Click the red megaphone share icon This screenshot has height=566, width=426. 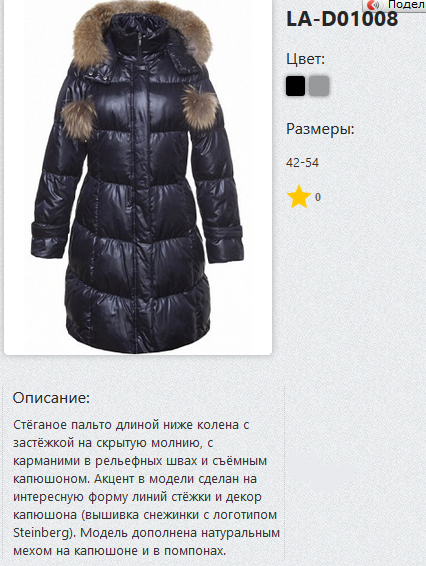374,5
